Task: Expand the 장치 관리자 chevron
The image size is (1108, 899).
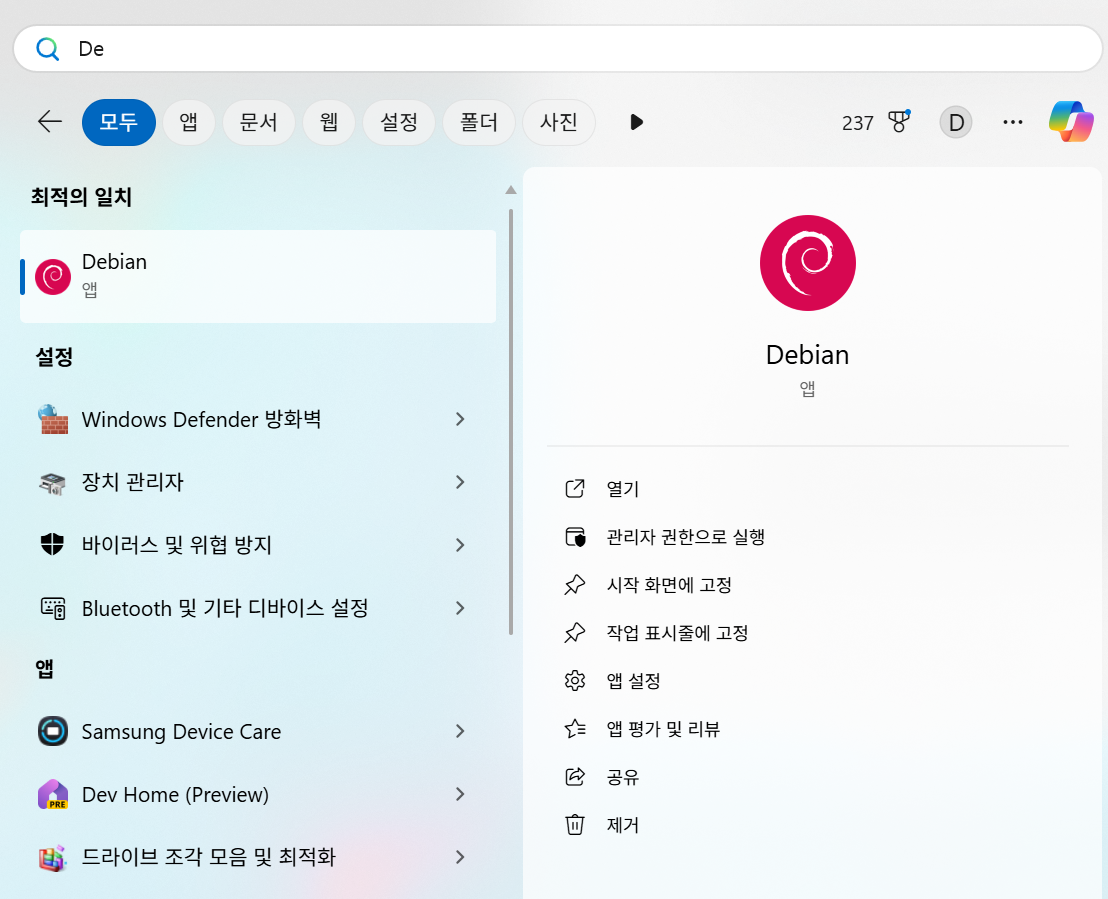Action: point(460,482)
